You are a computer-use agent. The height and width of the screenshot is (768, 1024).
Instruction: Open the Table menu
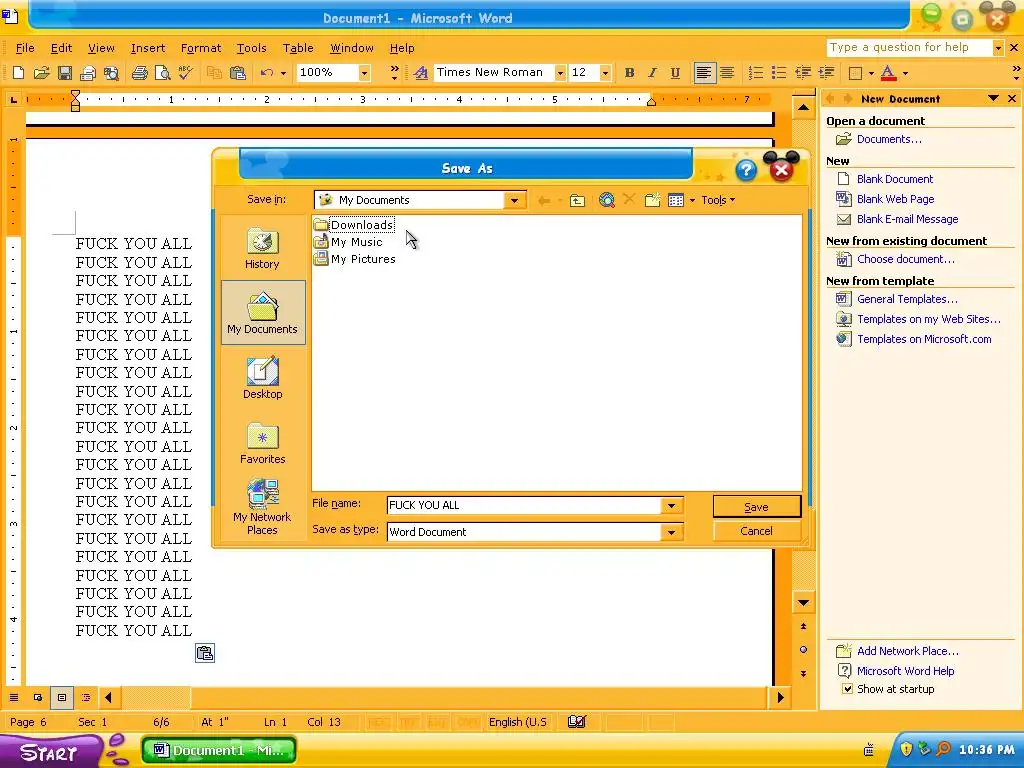[x=298, y=48]
